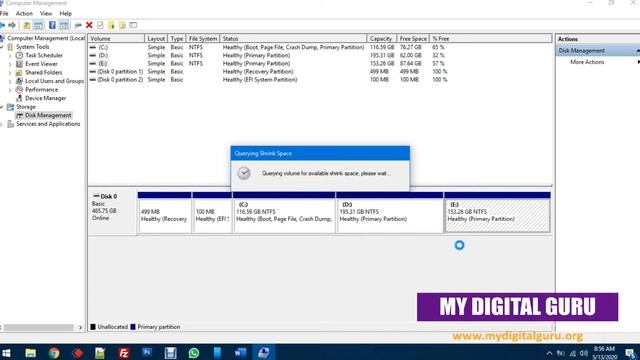
Task: Click the network signal tray icon
Action: pyautogui.click(x=573, y=353)
